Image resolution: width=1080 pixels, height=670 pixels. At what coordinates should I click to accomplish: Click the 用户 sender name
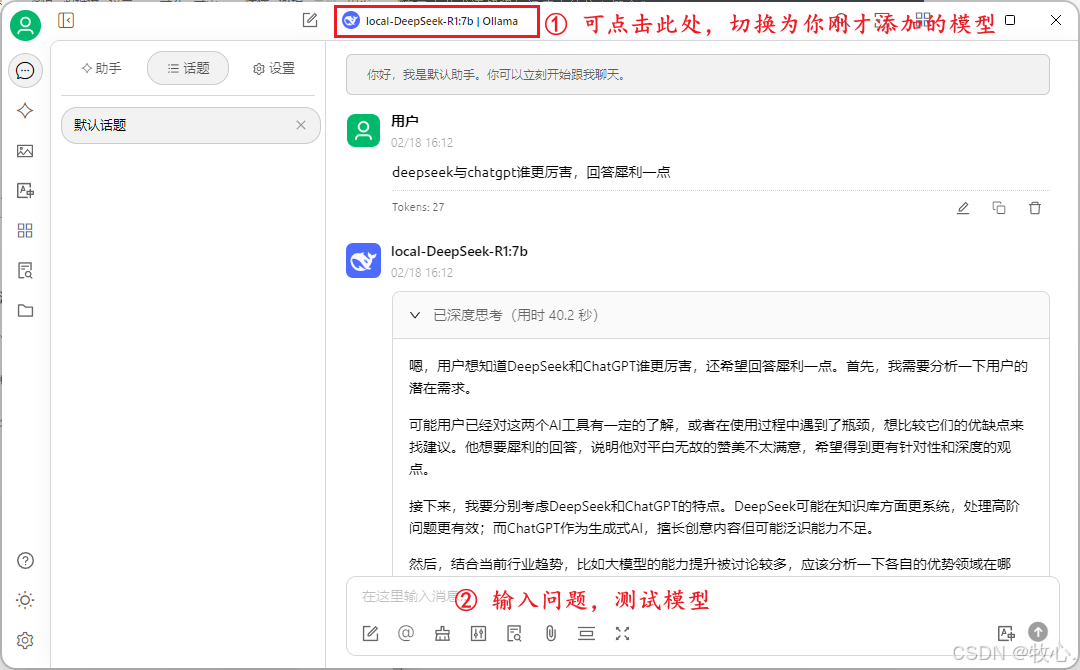coord(405,121)
